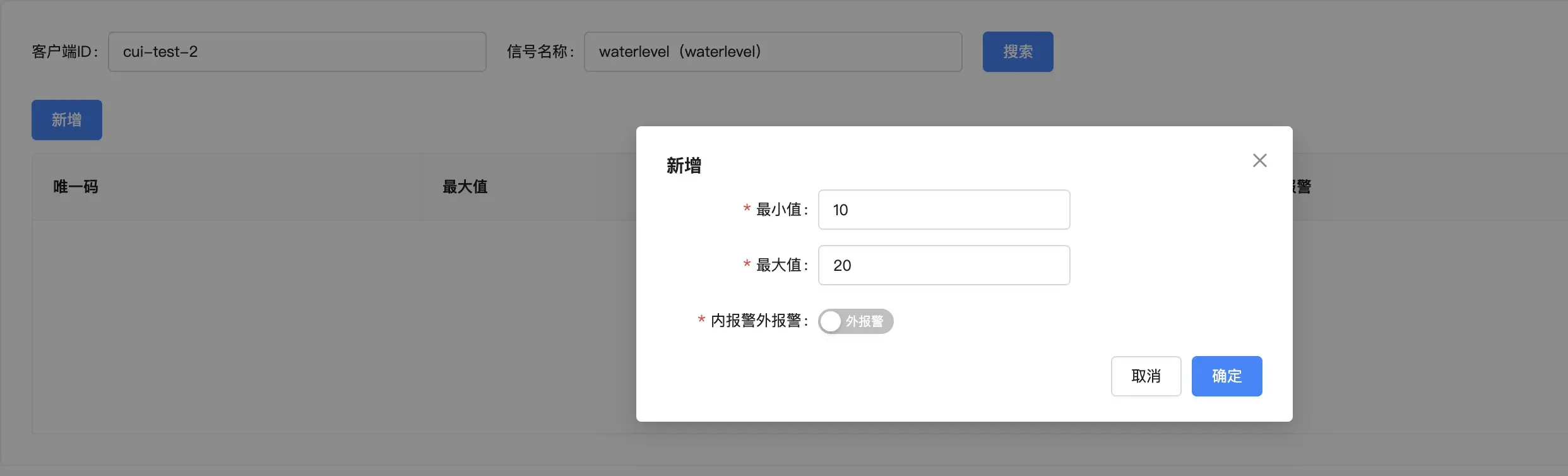This screenshot has width=1568, height=476.
Task: Click the 信号名称 label text
Action: pyautogui.click(x=540, y=52)
